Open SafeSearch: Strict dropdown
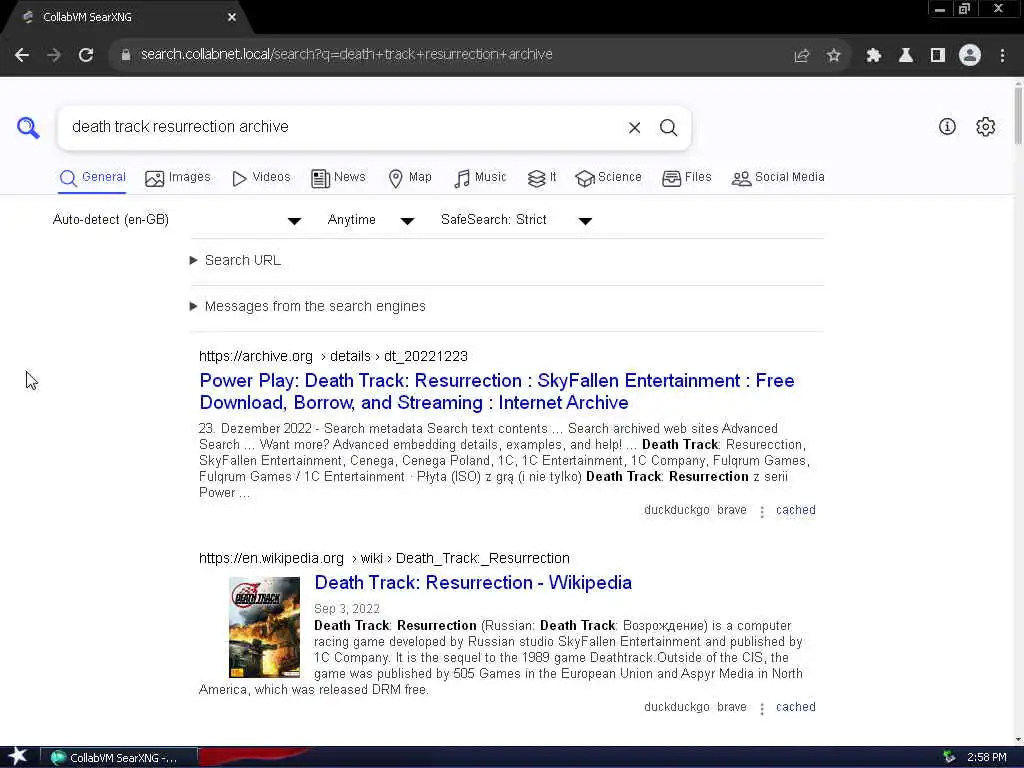 click(516, 220)
